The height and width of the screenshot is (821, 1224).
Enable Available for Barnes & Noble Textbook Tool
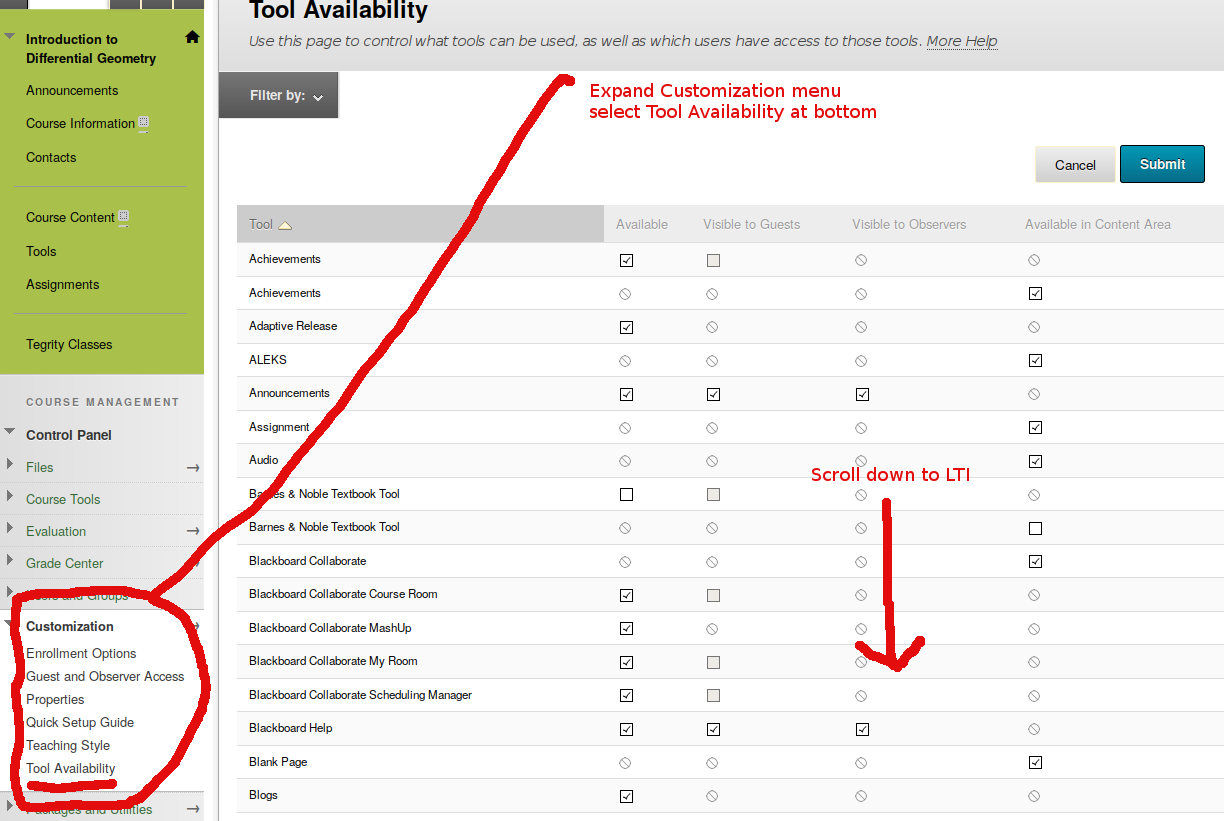(626, 494)
